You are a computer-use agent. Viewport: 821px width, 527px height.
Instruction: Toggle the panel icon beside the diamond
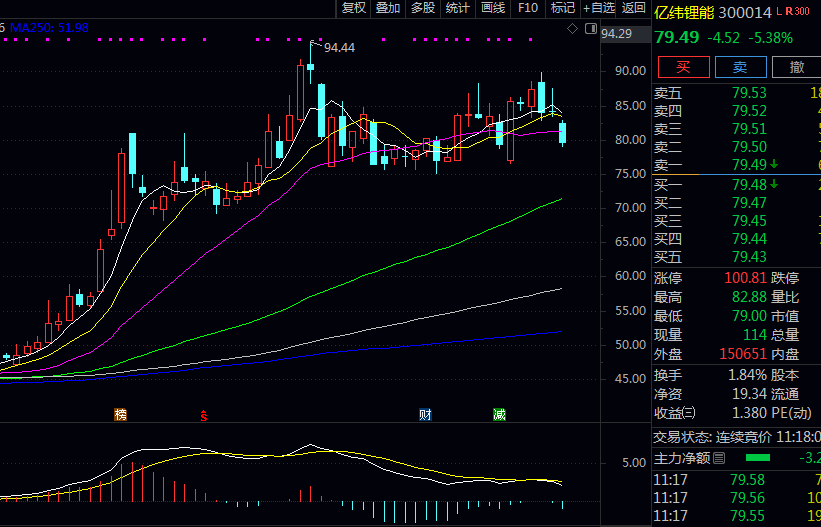(591, 29)
